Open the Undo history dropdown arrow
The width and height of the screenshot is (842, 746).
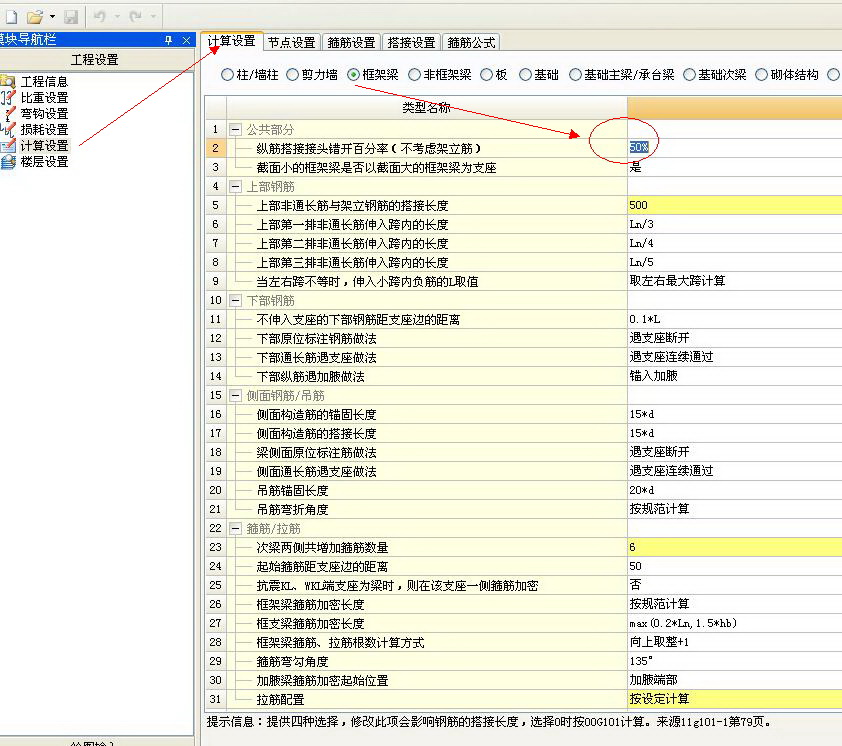click(x=117, y=17)
